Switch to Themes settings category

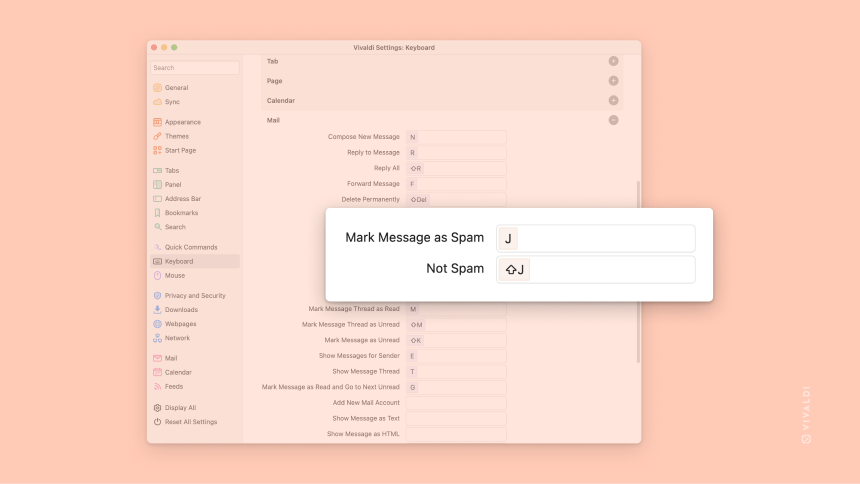pyautogui.click(x=177, y=136)
